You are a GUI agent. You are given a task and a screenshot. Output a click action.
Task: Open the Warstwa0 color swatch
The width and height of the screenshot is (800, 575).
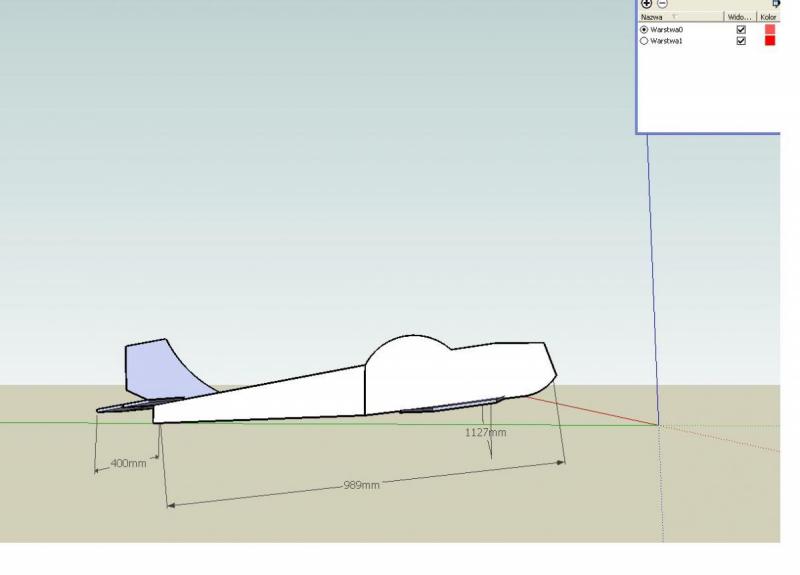click(x=770, y=30)
